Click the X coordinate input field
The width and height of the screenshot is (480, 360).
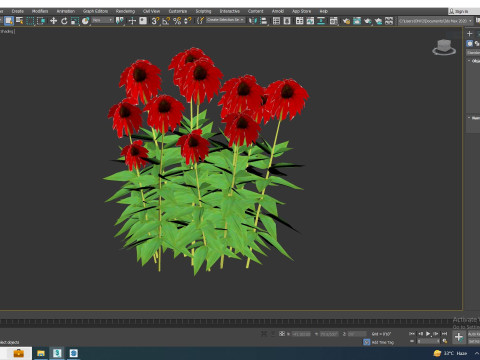coord(301,334)
